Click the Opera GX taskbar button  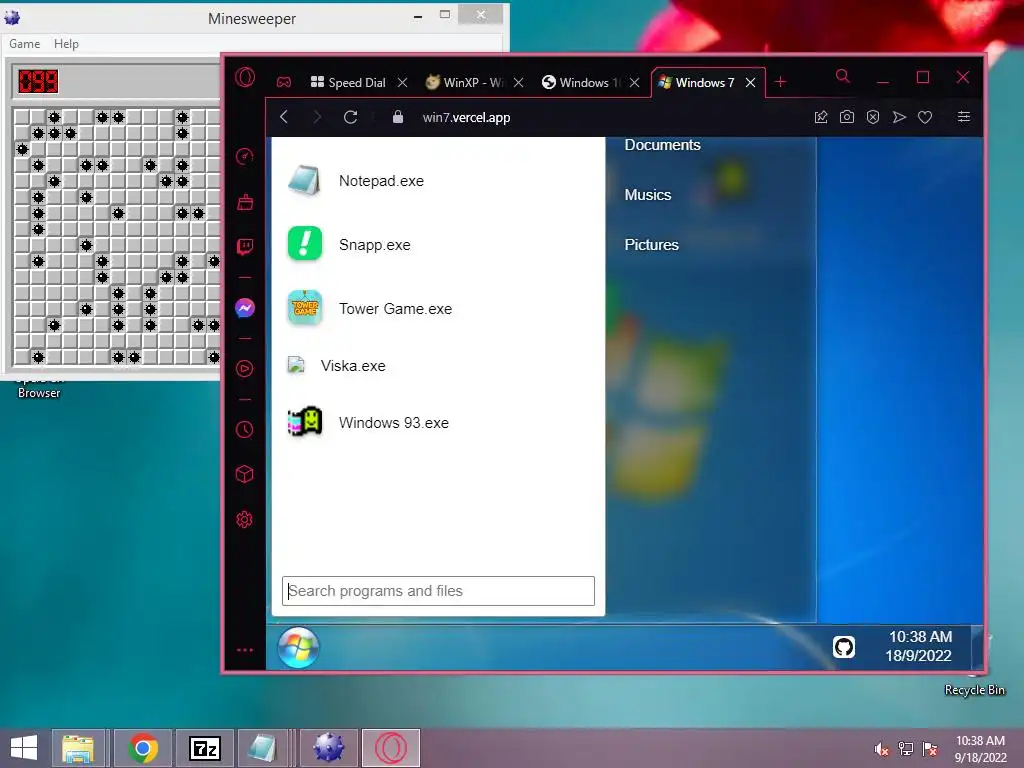391,748
